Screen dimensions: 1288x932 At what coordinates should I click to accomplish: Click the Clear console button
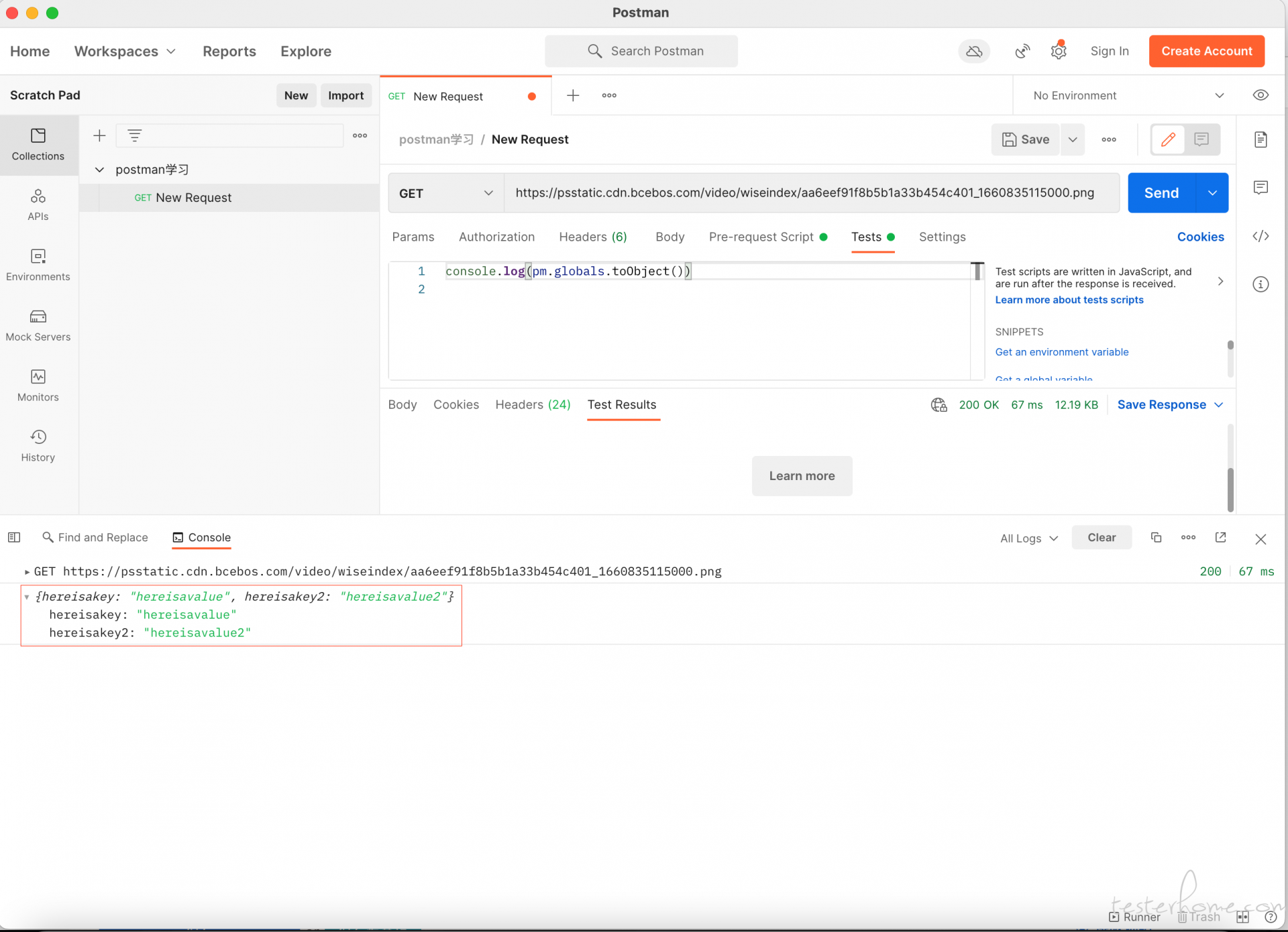(1102, 538)
